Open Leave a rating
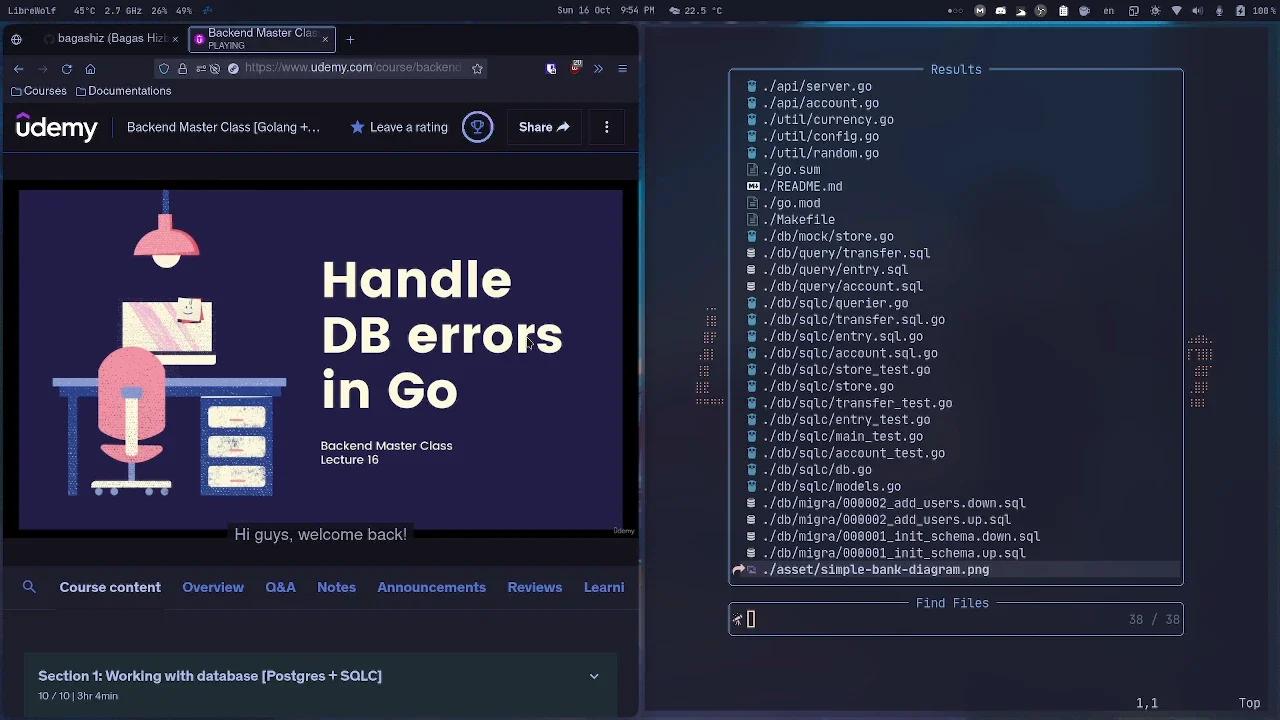This screenshot has width=1280, height=720. (398, 127)
